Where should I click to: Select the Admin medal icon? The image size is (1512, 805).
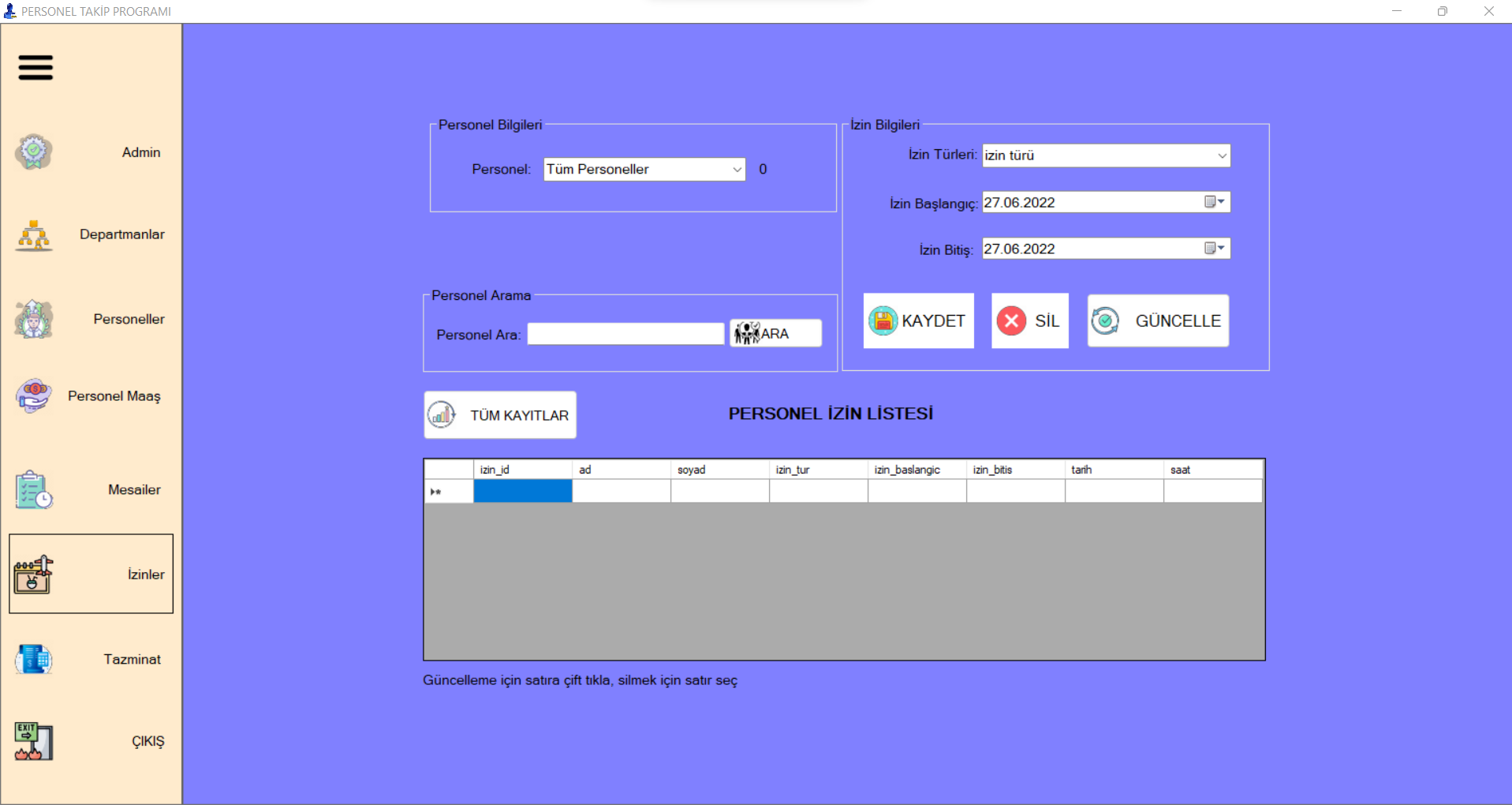point(32,152)
